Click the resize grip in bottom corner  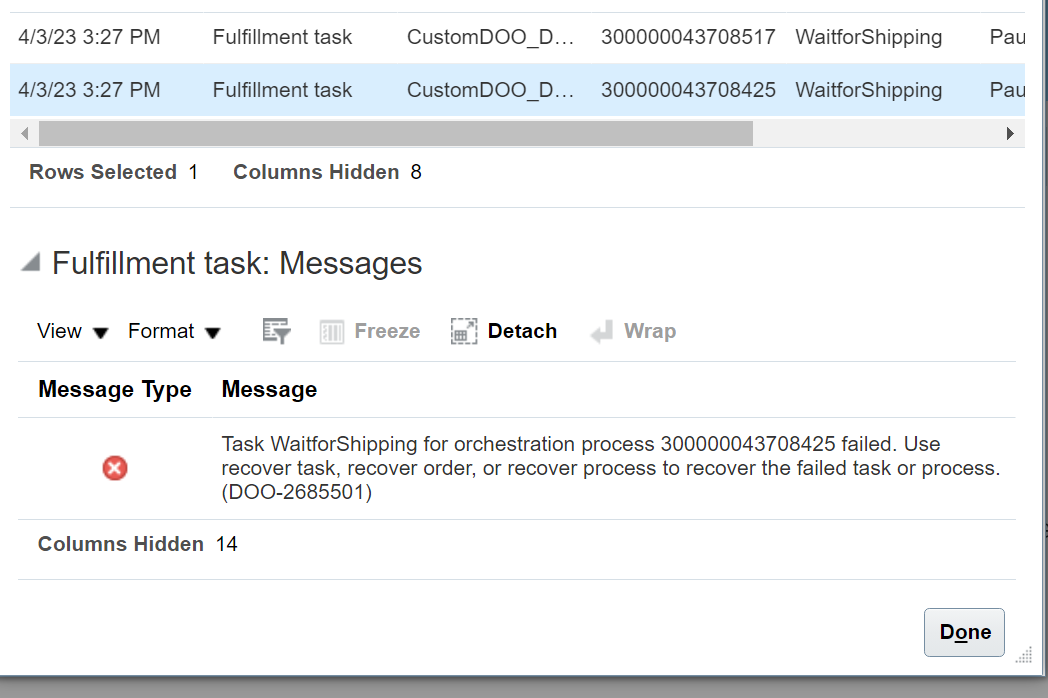[x=1025, y=653]
